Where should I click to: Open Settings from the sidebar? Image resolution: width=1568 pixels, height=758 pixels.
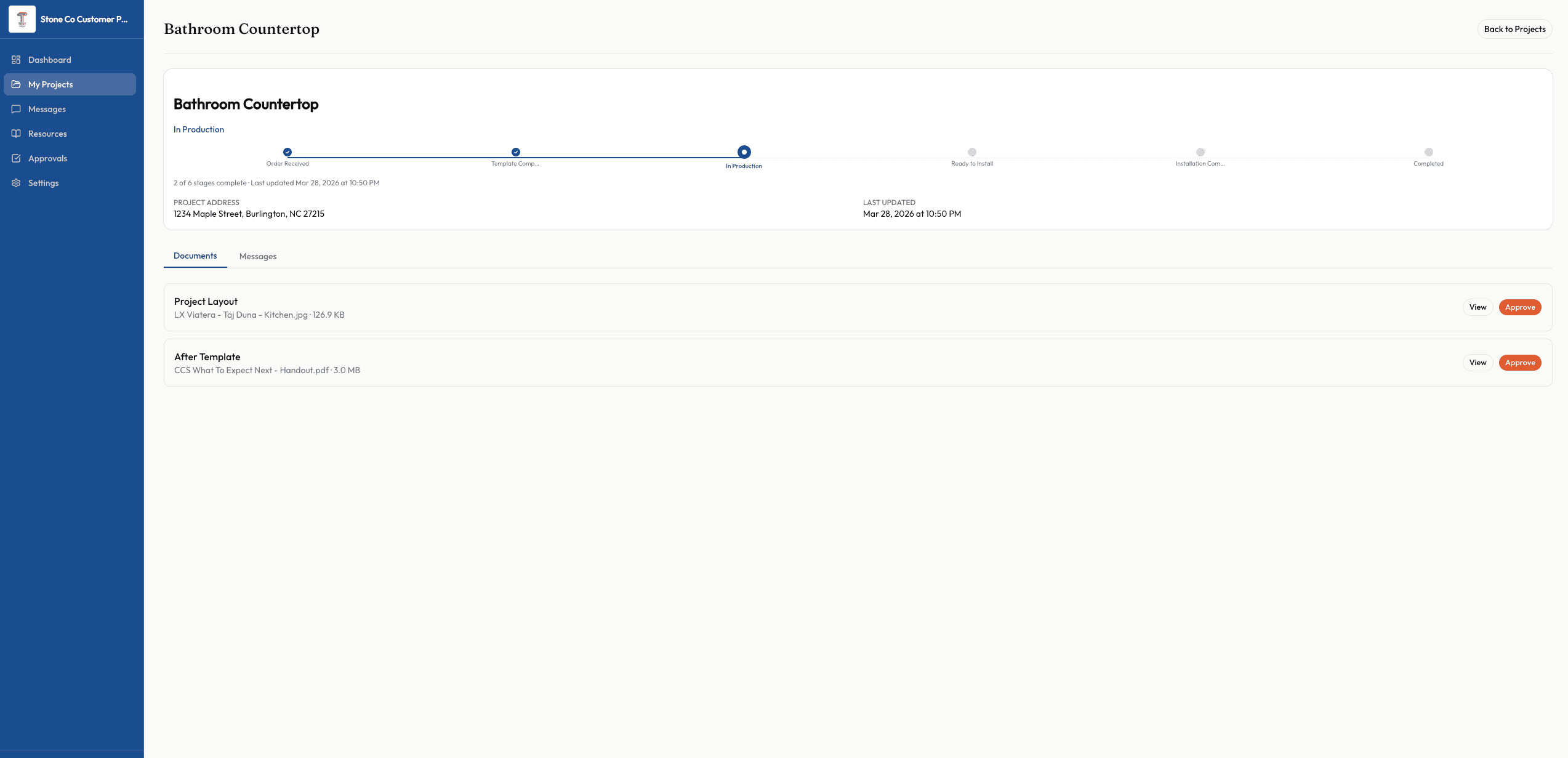point(43,183)
